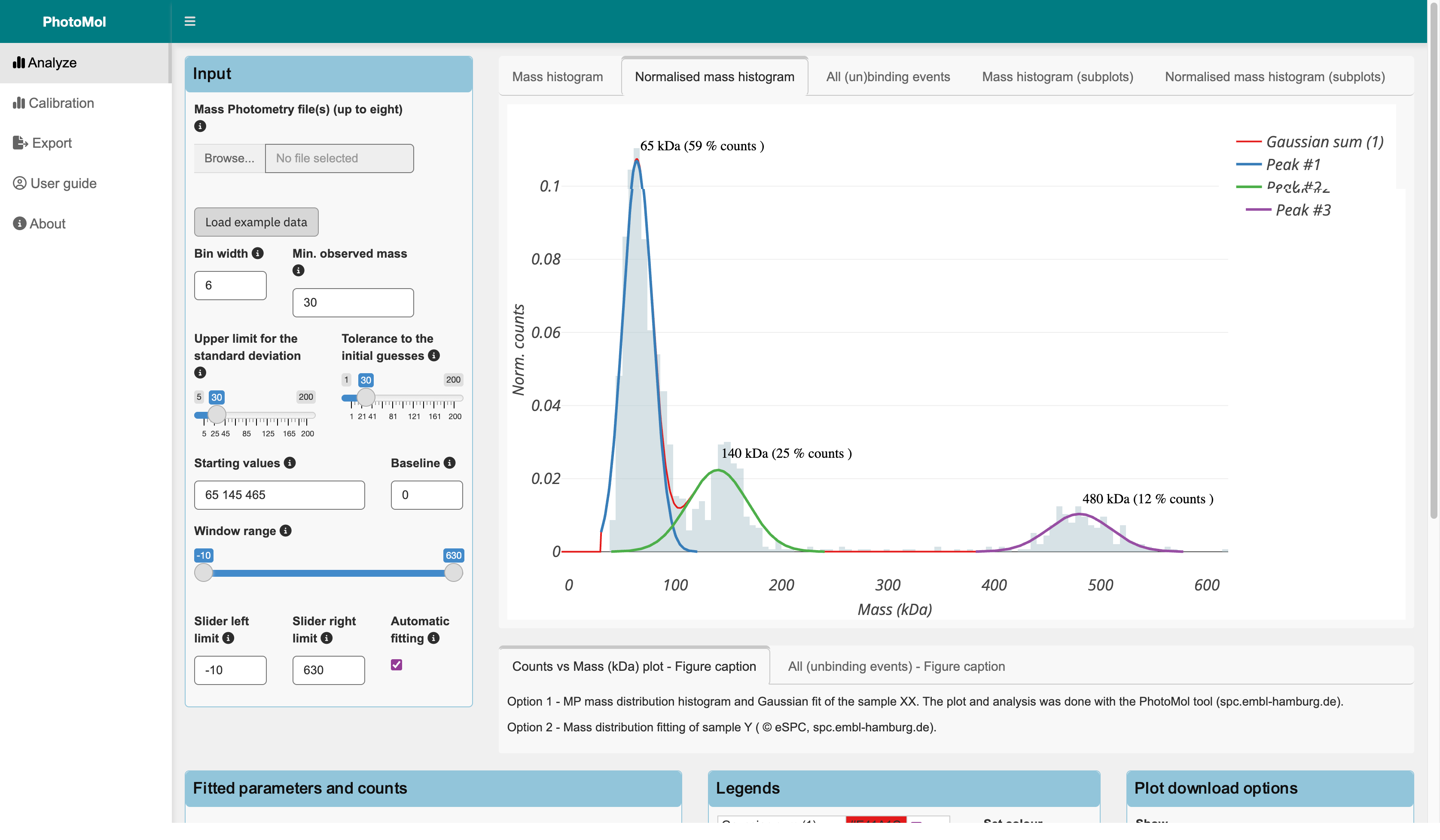Show info for Baseline
The image size is (1440, 840).
click(450, 463)
